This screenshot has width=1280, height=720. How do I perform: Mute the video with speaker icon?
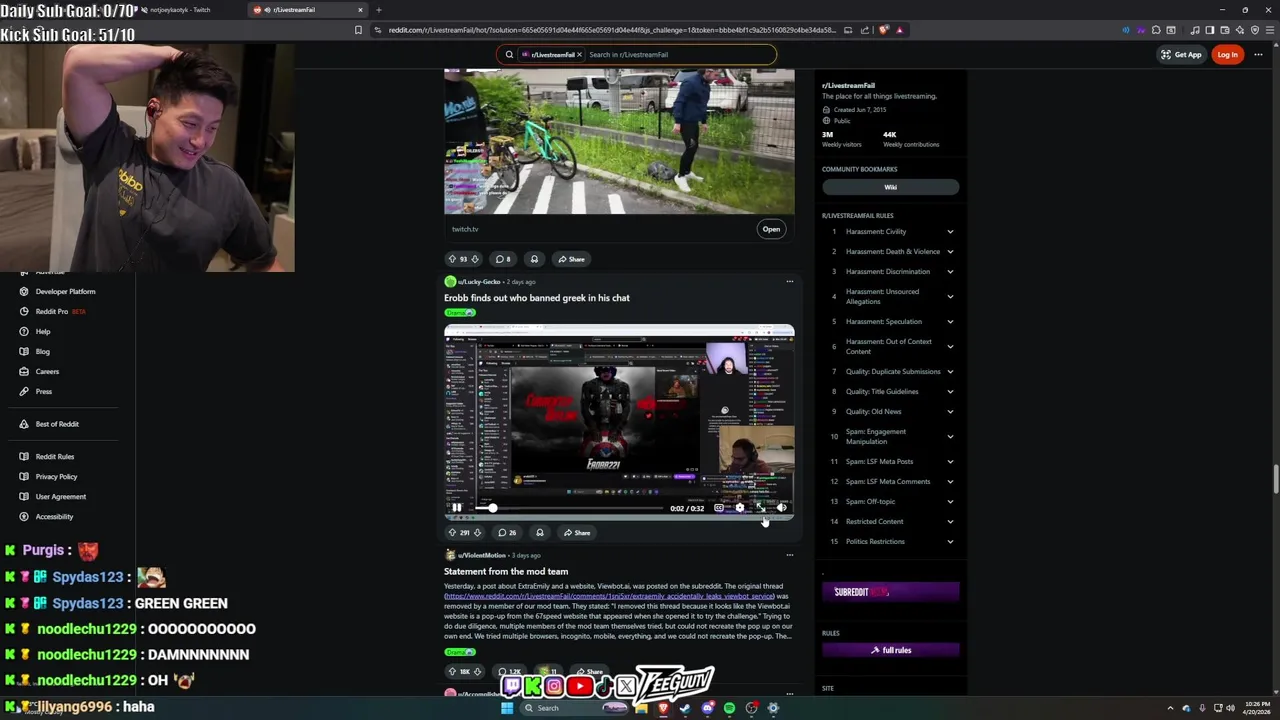tap(781, 507)
